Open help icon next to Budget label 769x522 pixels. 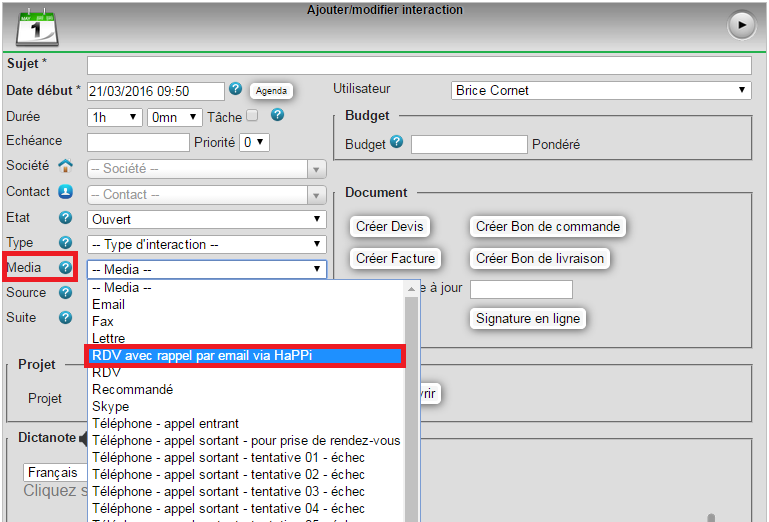(396, 142)
